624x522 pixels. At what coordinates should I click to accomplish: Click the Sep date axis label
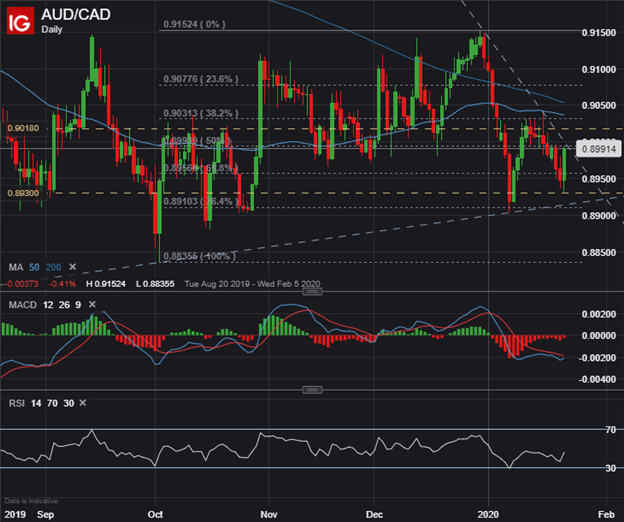click(x=46, y=514)
